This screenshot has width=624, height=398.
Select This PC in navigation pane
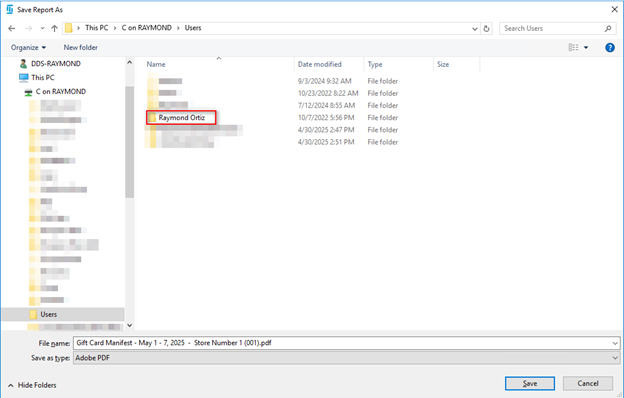37,78
